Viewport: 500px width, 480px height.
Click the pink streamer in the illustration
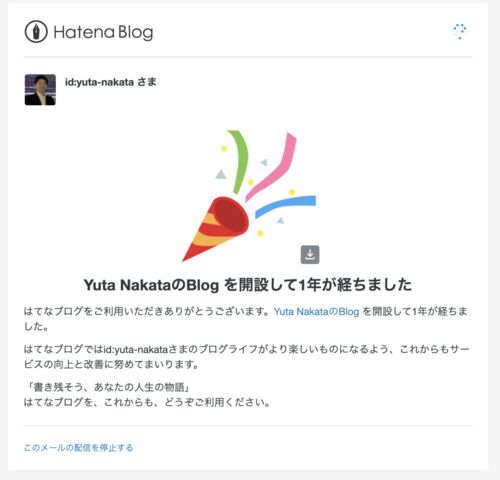click(272, 167)
